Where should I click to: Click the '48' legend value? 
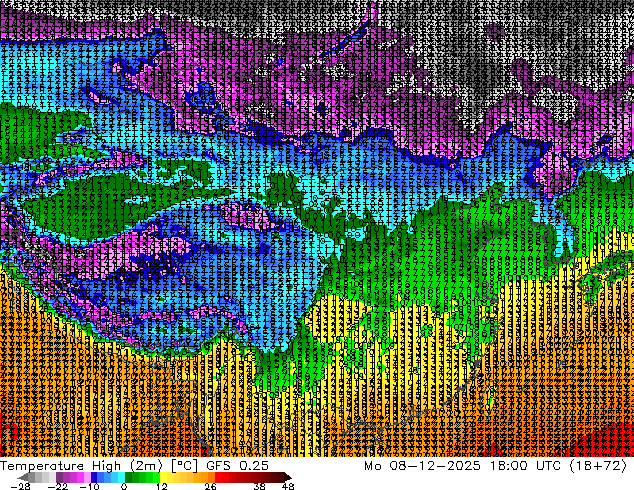tap(288, 486)
